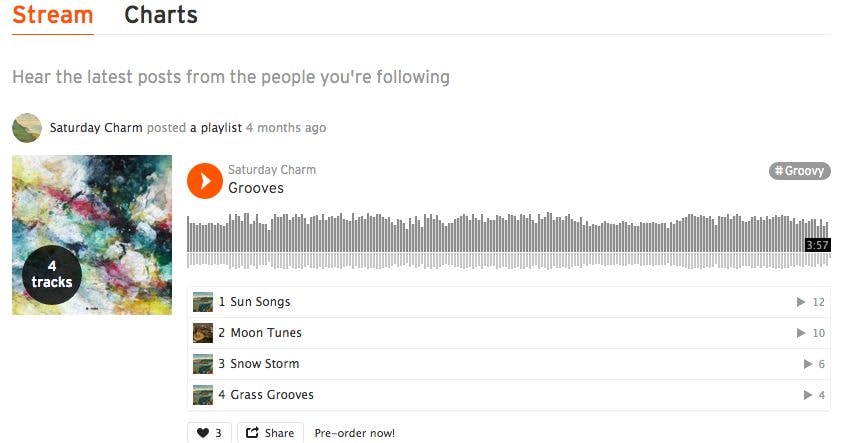The height and width of the screenshot is (443, 846).
Task: Open Saturday Charm profile avatar
Action: pyautogui.click(x=27, y=128)
